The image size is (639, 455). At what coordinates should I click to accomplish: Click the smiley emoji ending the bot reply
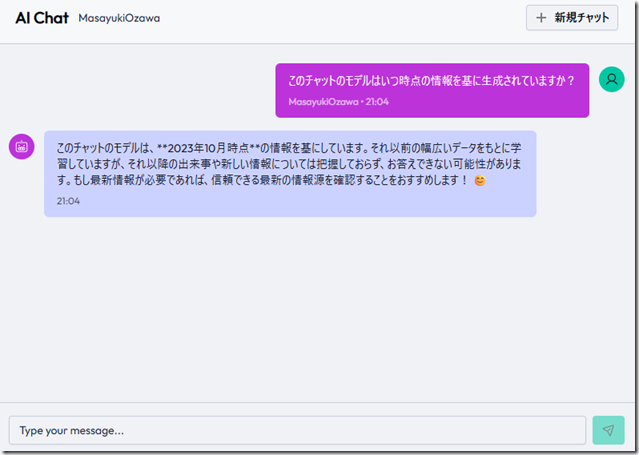point(480,181)
